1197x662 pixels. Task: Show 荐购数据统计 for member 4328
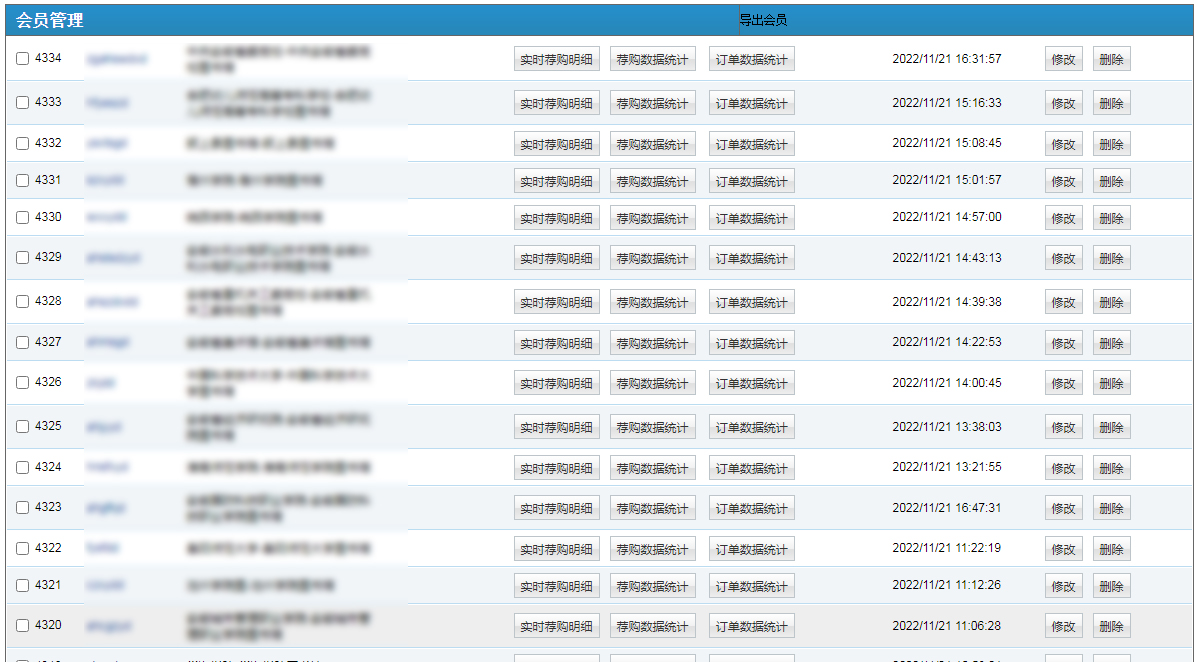point(652,302)
